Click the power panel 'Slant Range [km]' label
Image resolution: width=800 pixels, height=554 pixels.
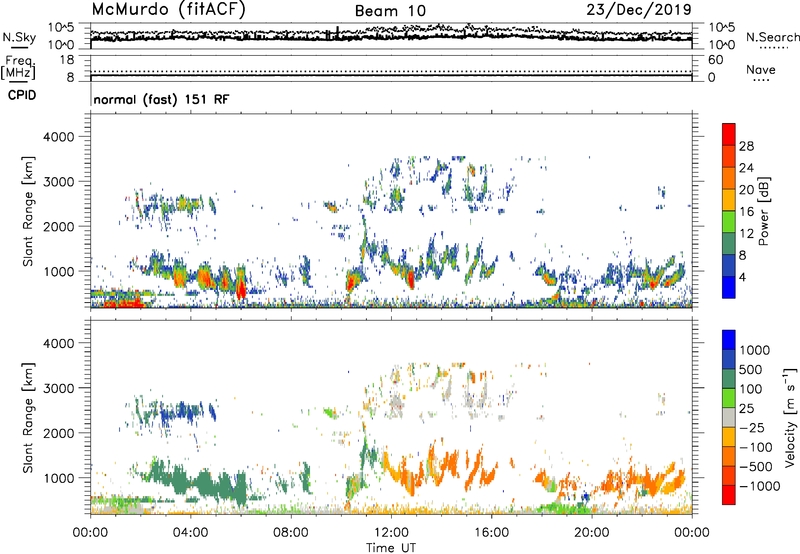[x=28, y=211]
